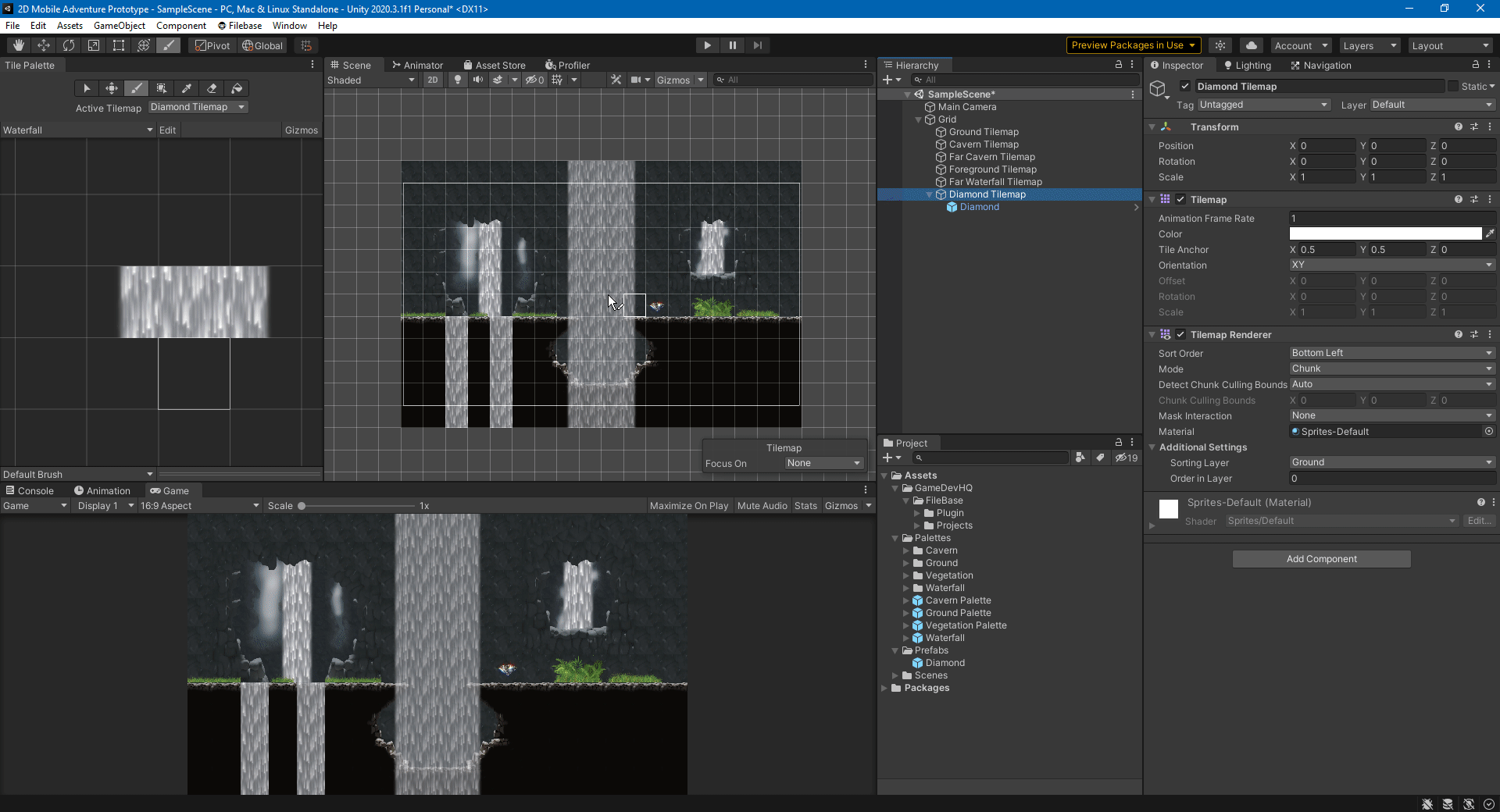1500x812 pixels.
Task: Disable the Tilemap component checkbox
Action: tap(1180, 200)
